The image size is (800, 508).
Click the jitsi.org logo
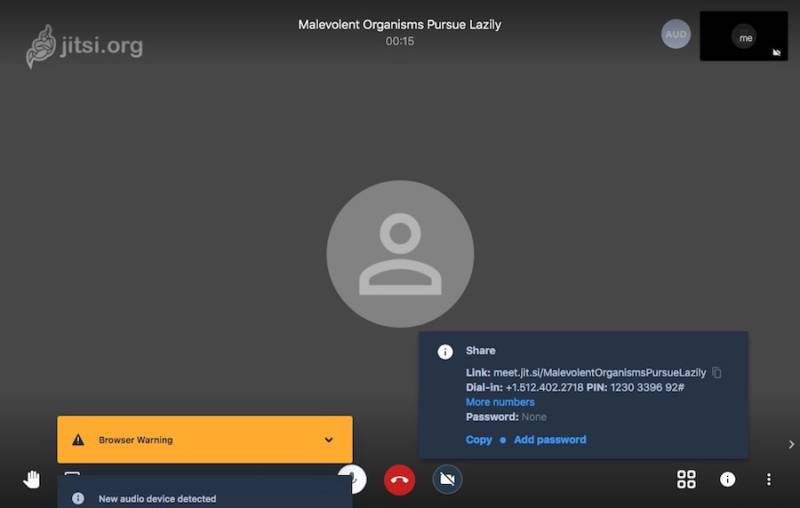pyautogui.click(x=85, y=46)
